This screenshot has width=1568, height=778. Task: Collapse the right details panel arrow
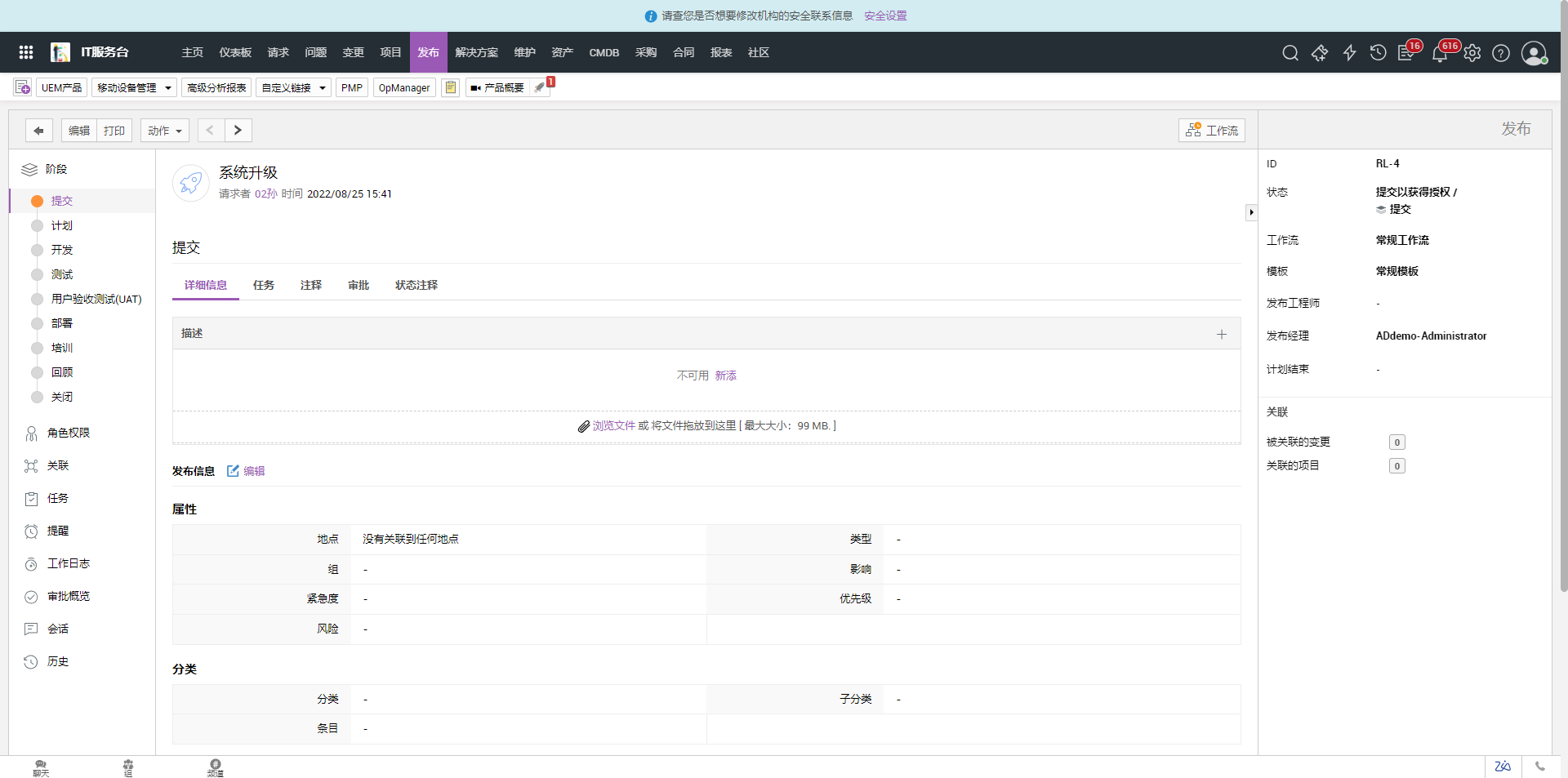click(x=1251, y=212)
